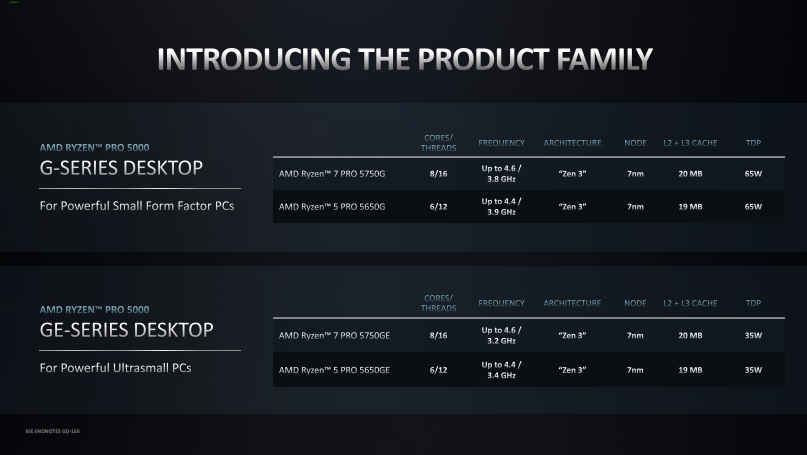Click 'For Powerful Small Form Factor PCs' text
The width and height of the screenshot is (807, 455).
coord(137,206)
